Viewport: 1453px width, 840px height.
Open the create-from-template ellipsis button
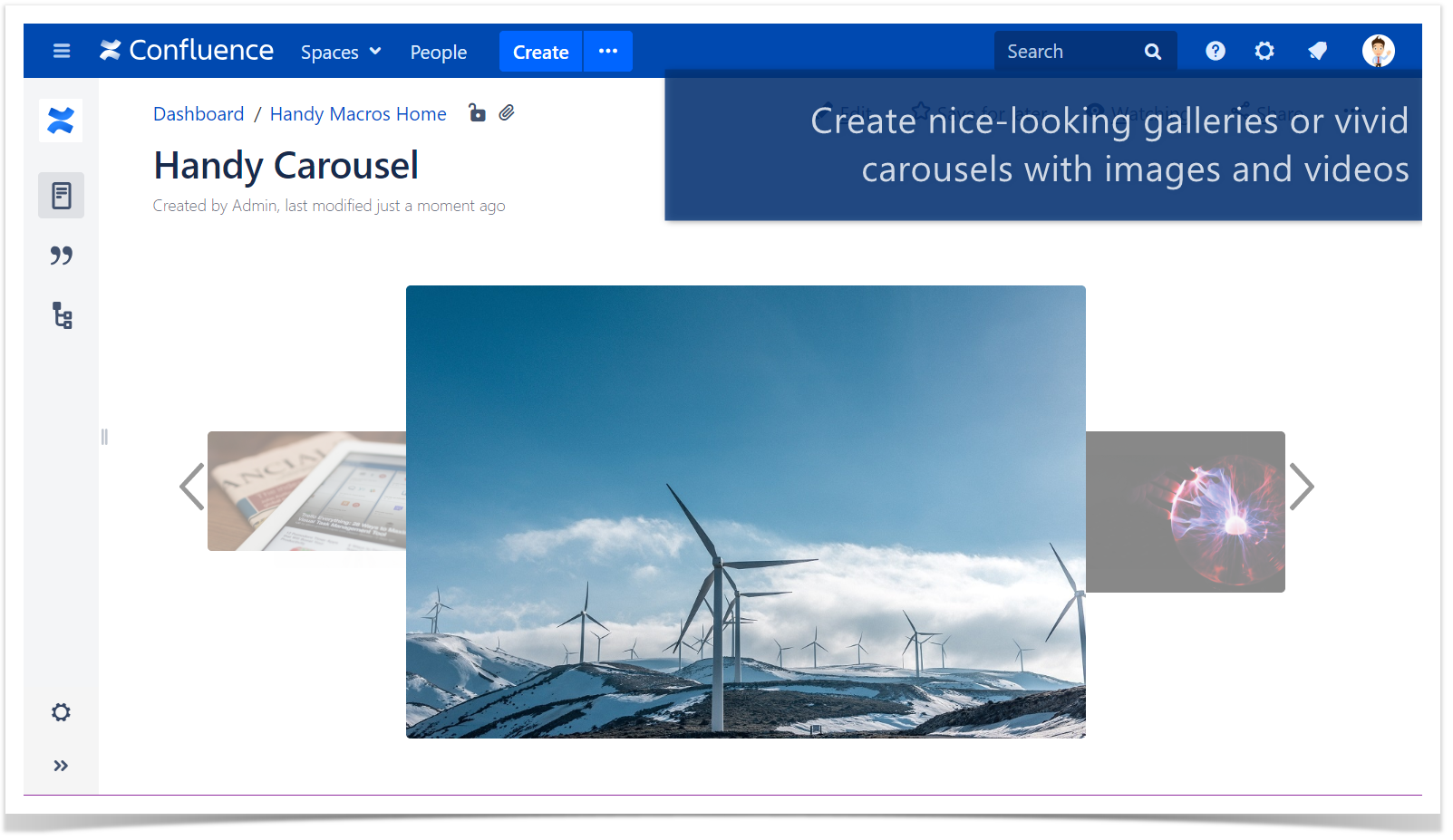608,52
